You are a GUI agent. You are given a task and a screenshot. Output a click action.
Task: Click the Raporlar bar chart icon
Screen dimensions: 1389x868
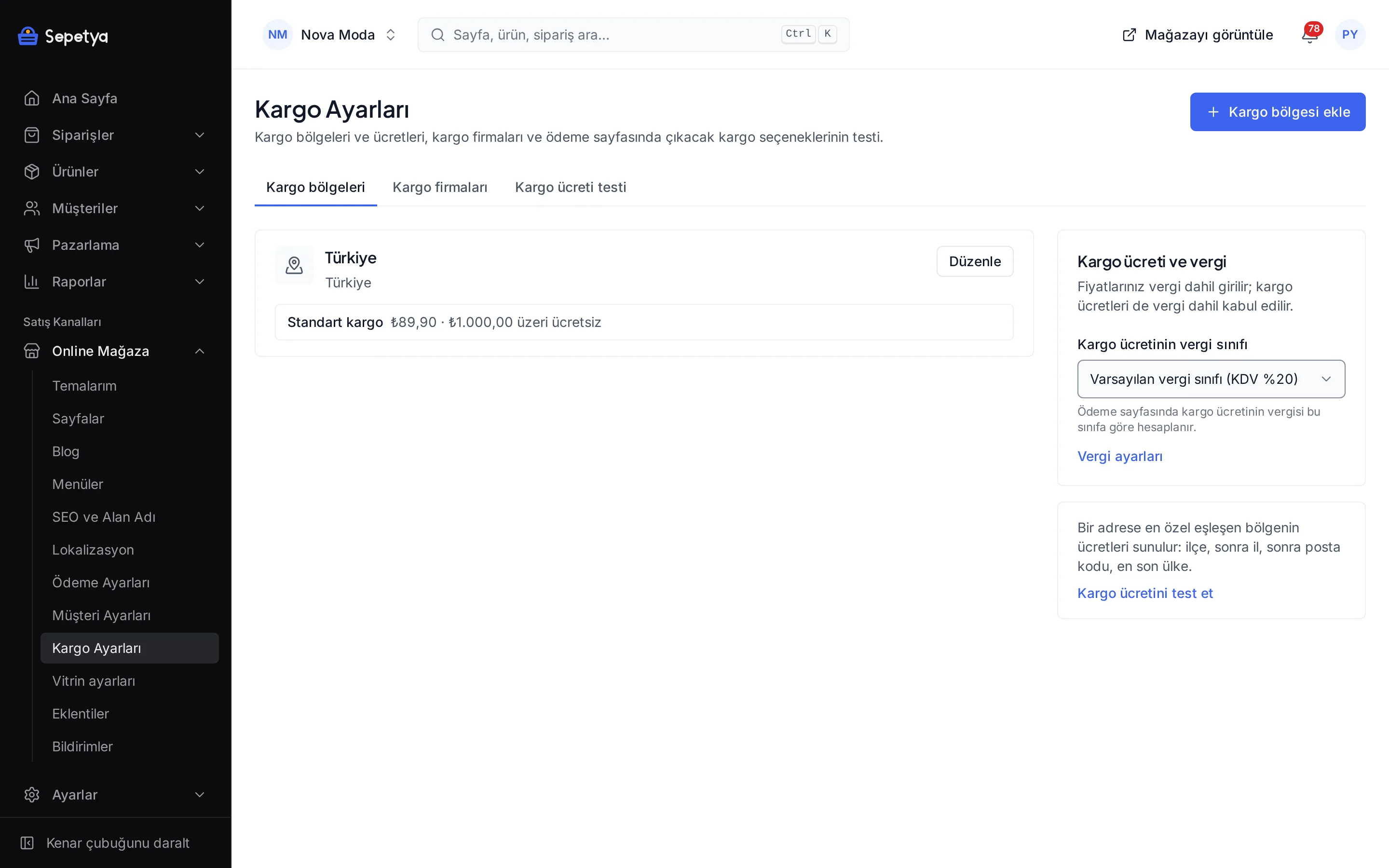coord(32,282)
